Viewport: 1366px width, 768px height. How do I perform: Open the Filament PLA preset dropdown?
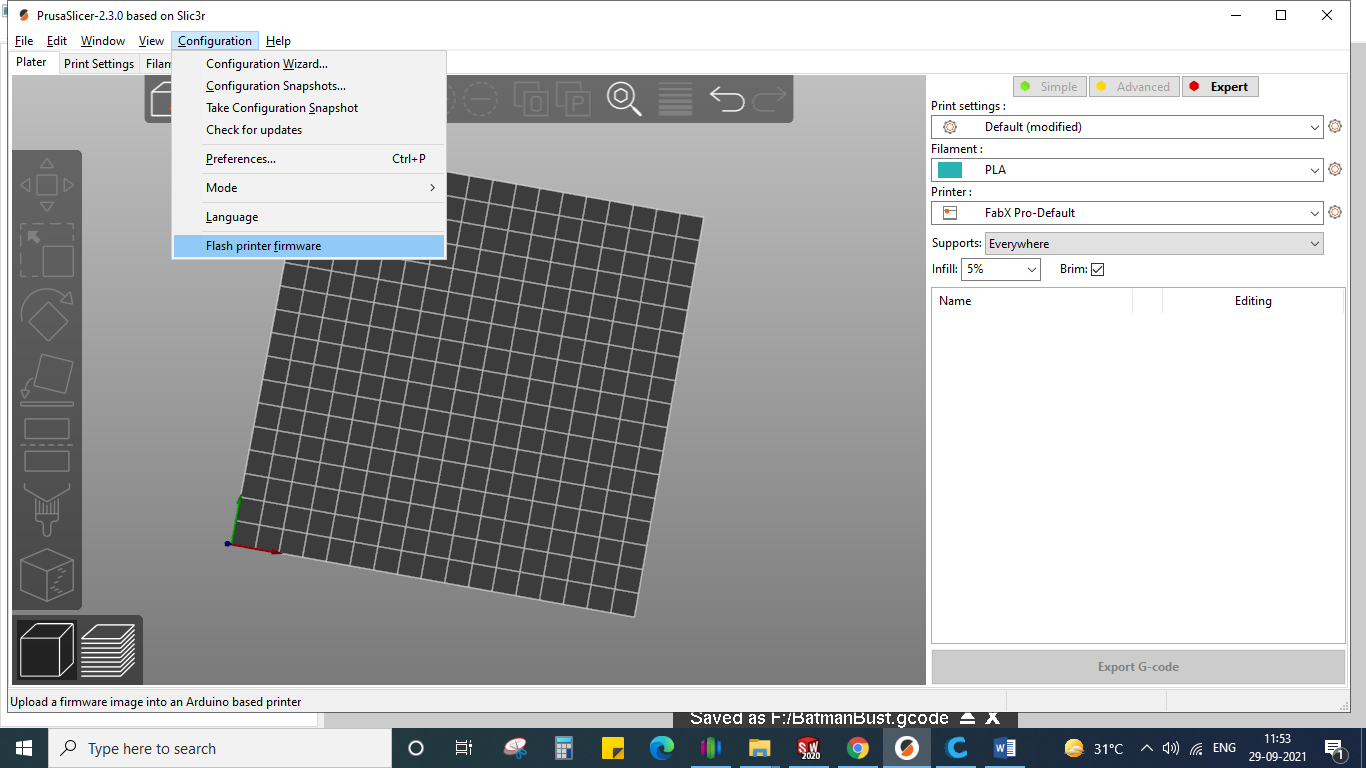point(1127,170)
